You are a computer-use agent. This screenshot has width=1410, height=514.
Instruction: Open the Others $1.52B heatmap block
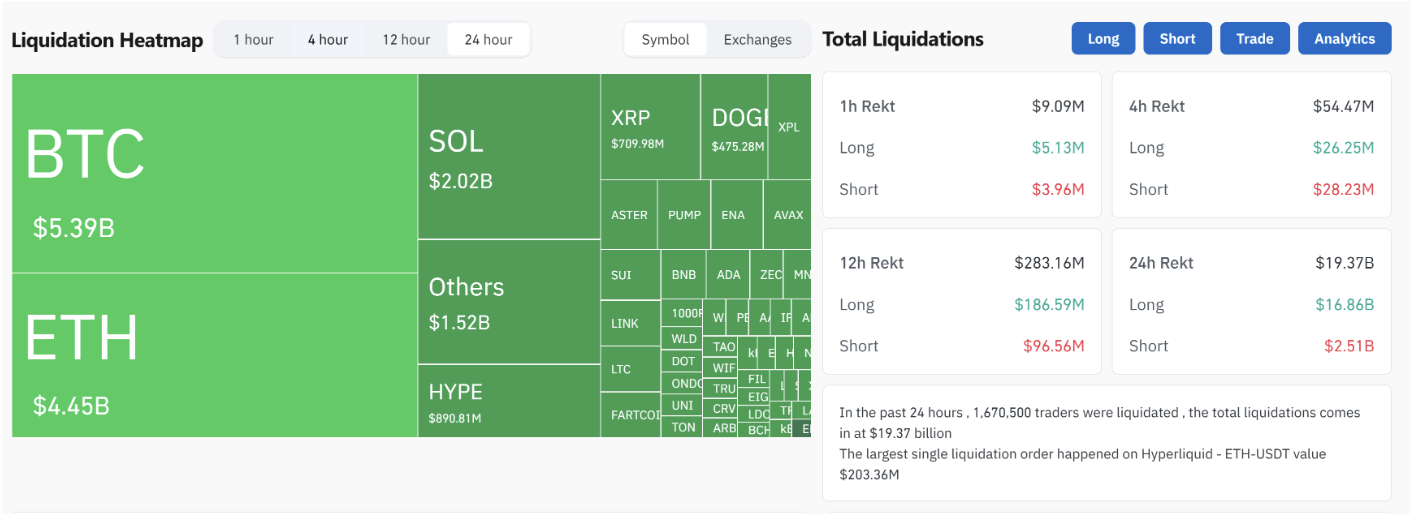point(508,302)
